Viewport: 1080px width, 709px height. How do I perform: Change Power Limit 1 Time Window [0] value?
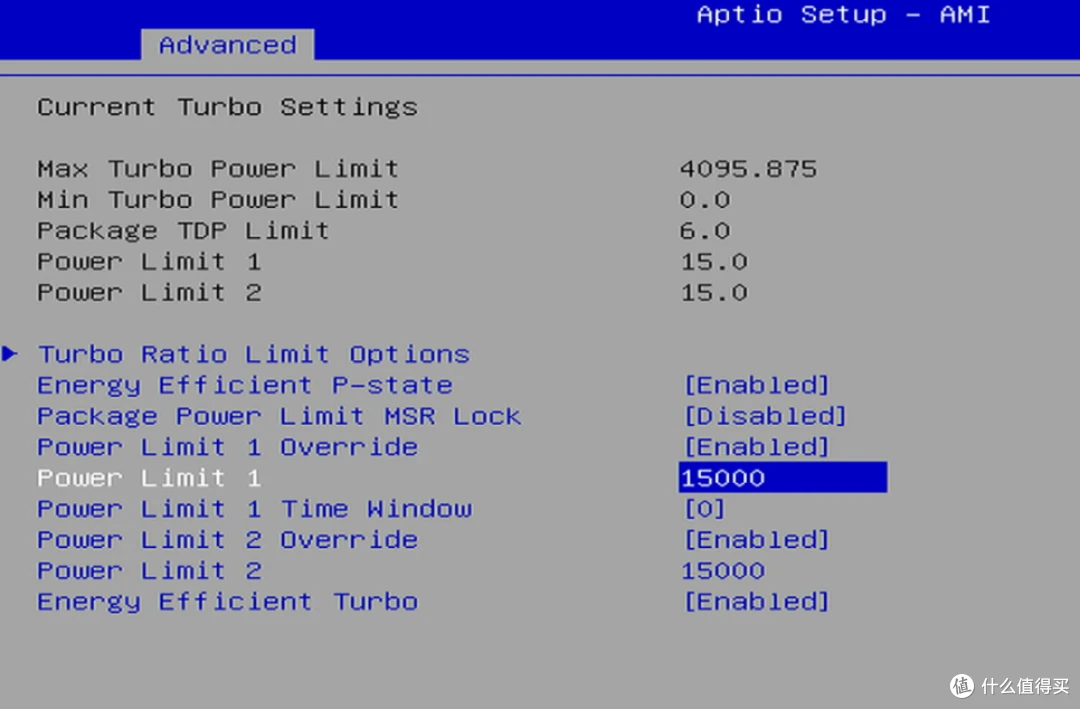(704, 509)
